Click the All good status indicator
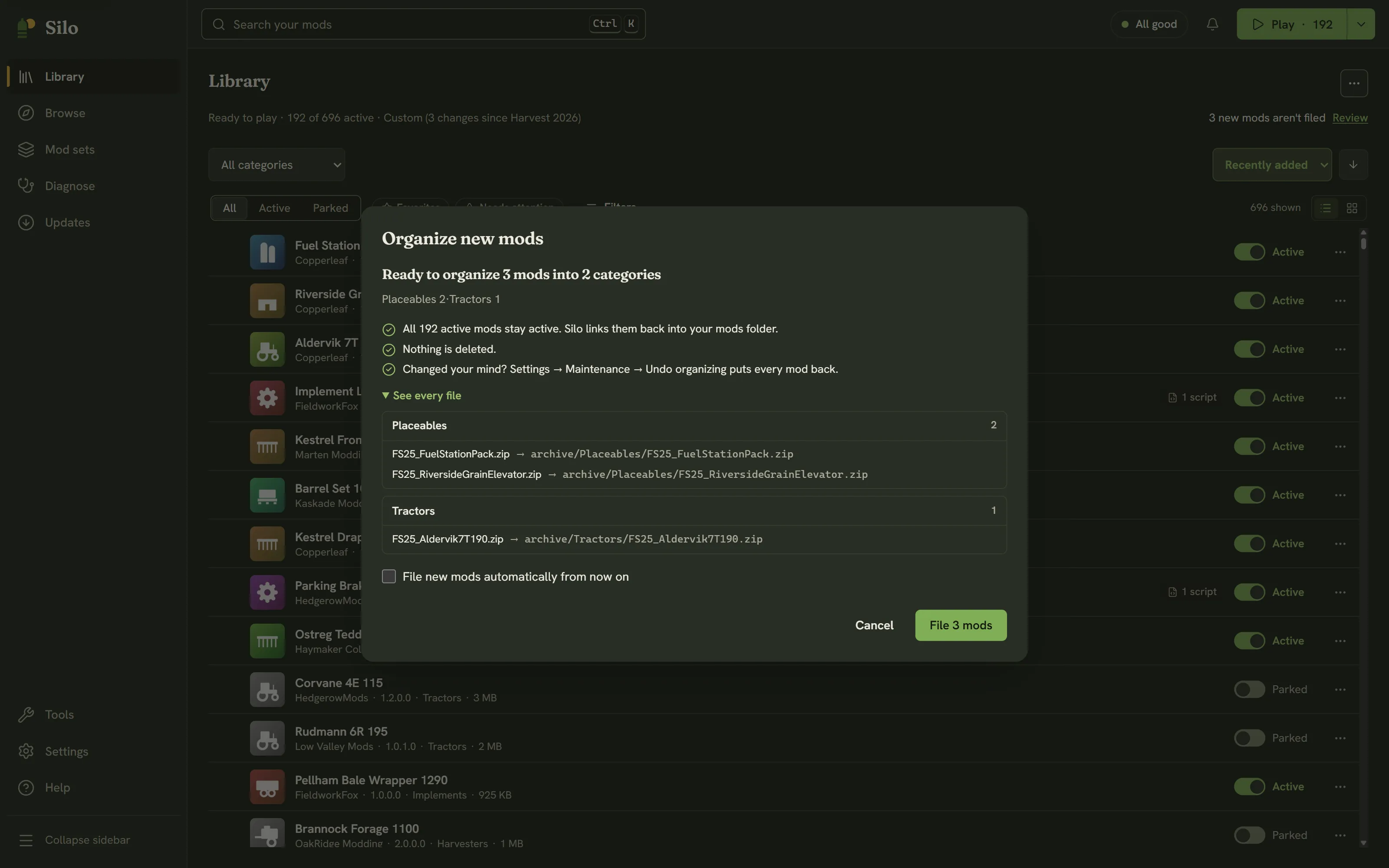Image resolution: width=1389 pixels, height=868 pixels. coord(1150,24)
